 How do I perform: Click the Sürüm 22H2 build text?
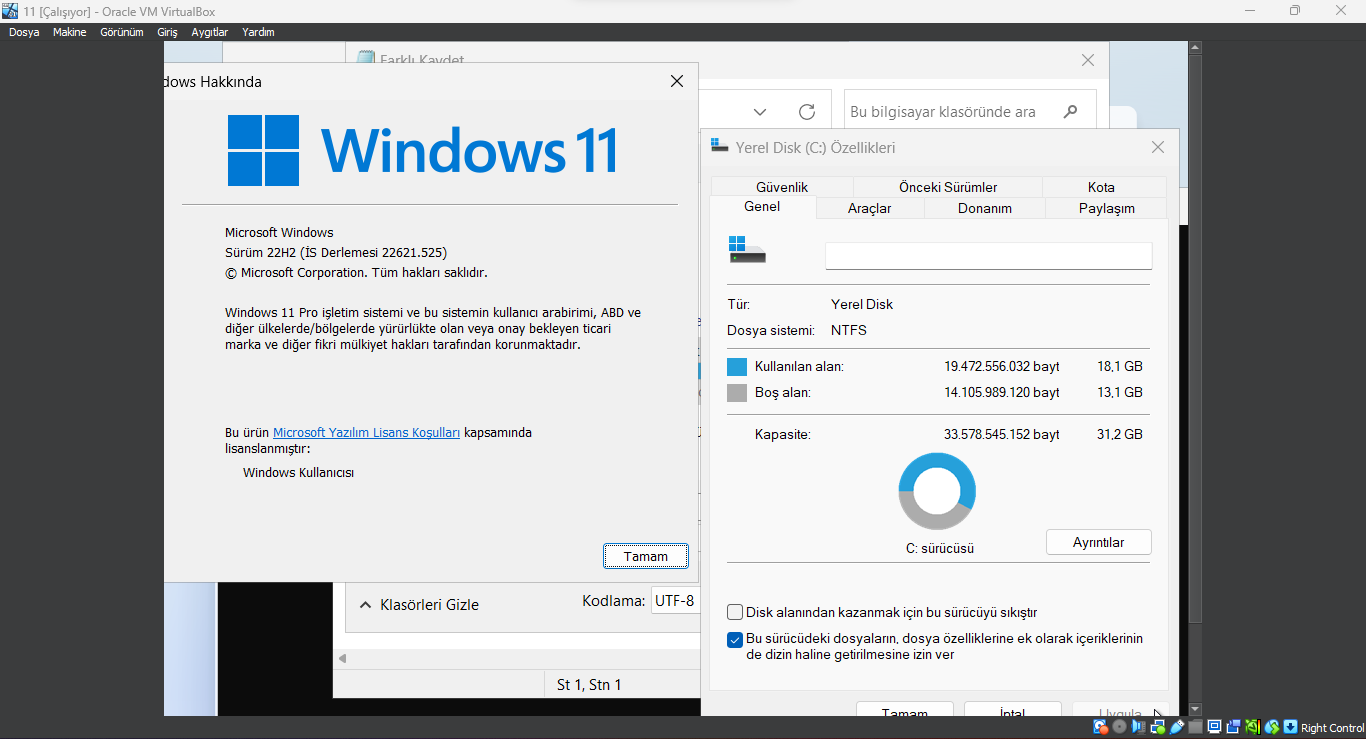(336, 253)
